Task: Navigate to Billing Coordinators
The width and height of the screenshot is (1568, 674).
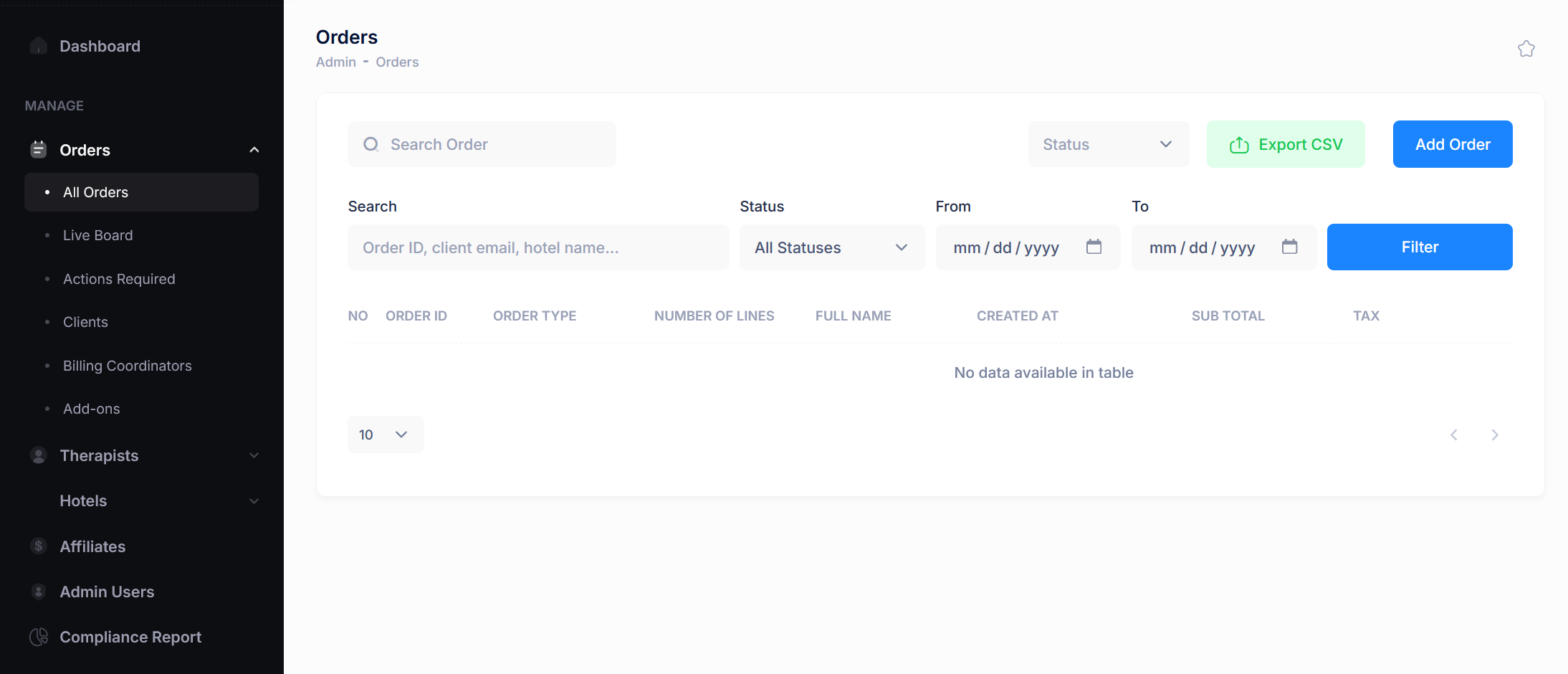Action: 127,365
